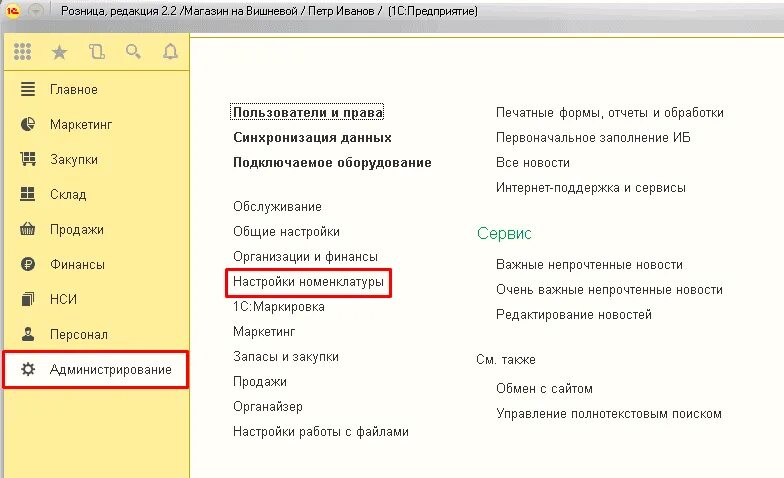Open Favorites star icon
Viewport: 784px width, 478px height.
click(60, 52)
